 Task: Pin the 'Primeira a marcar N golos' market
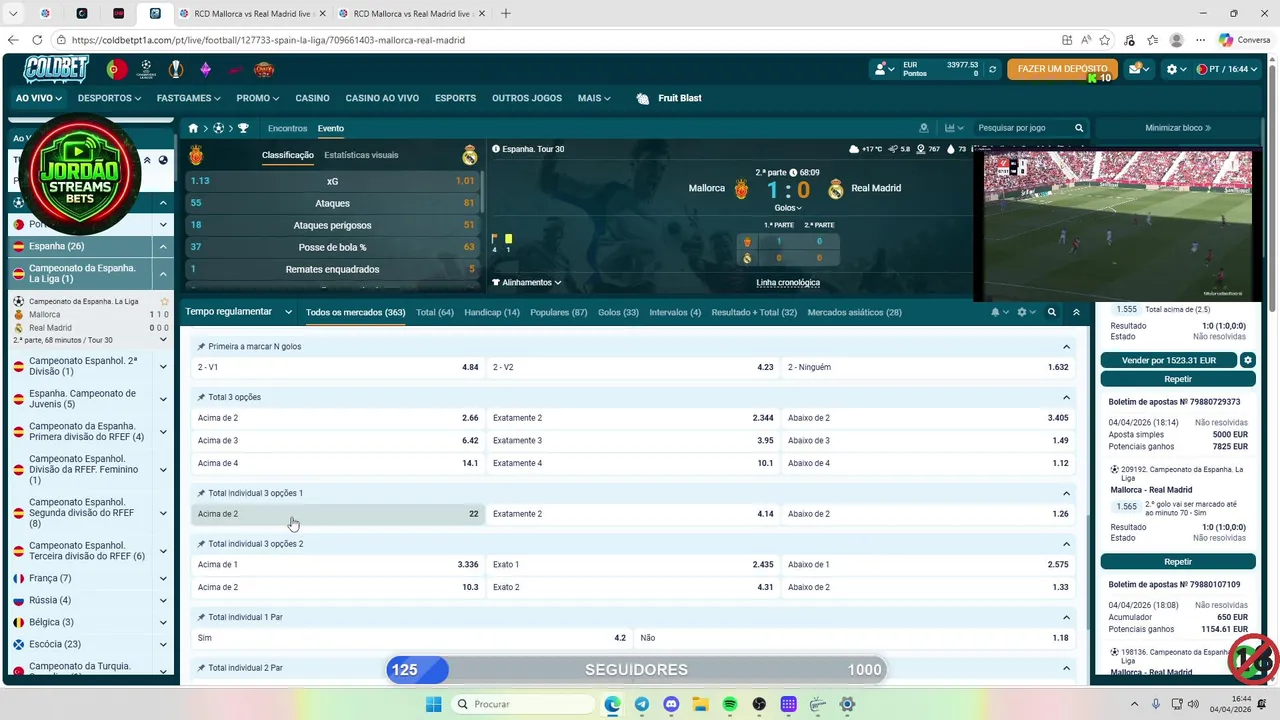point(201,346)
